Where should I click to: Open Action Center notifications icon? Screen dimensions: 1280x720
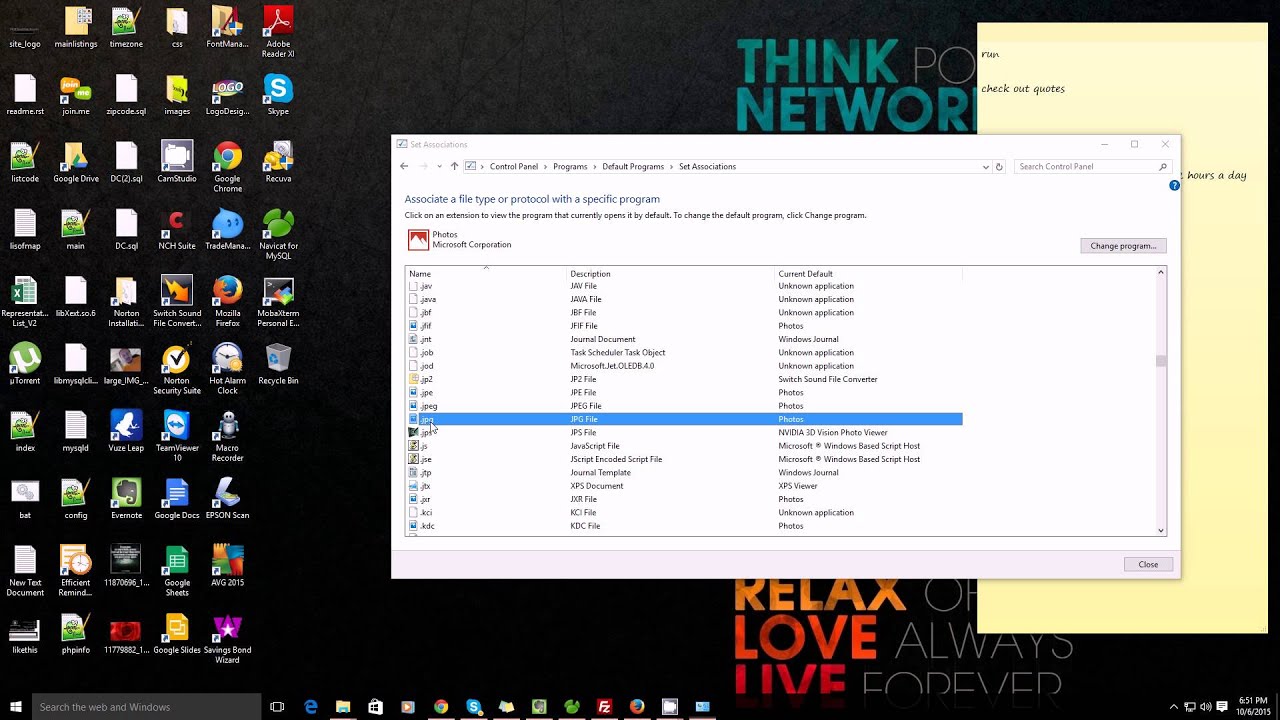click(1222, 707)
